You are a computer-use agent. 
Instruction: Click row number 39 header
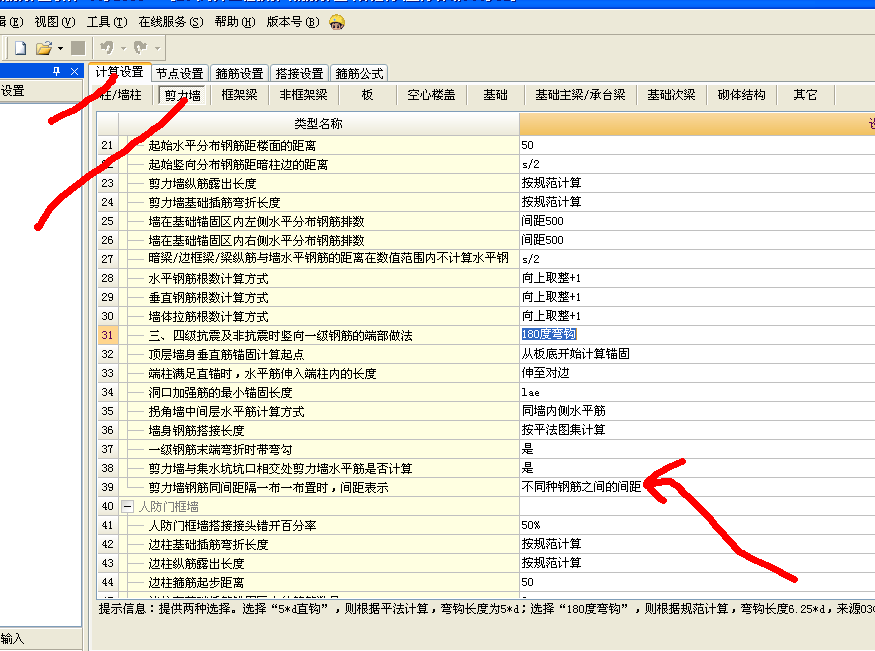107,487
